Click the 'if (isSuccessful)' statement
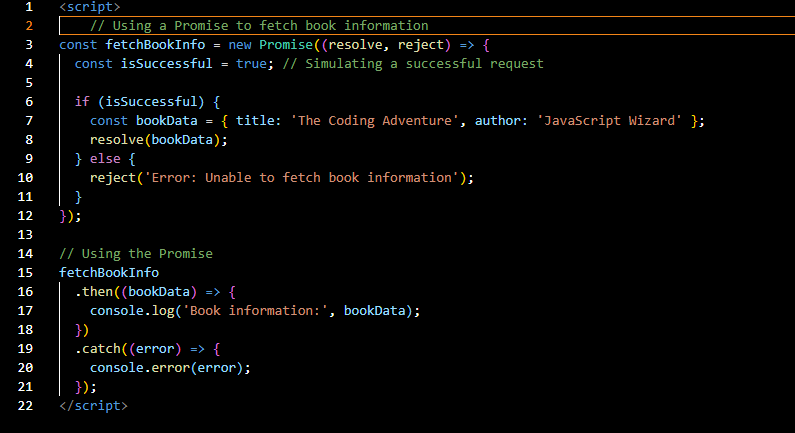Screen dimensions: 795x433 [x=147, y=101]
